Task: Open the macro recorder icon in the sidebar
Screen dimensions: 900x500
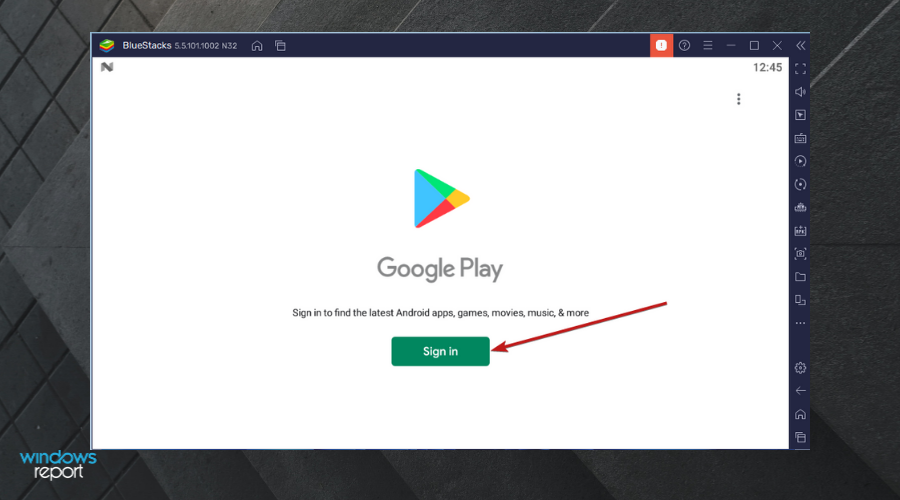Action: pos(801,207)
